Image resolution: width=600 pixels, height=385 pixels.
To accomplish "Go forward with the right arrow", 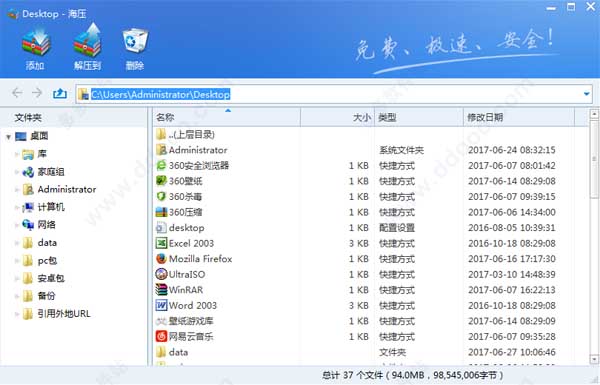I will pyautogui.click(x=37, y=93).
